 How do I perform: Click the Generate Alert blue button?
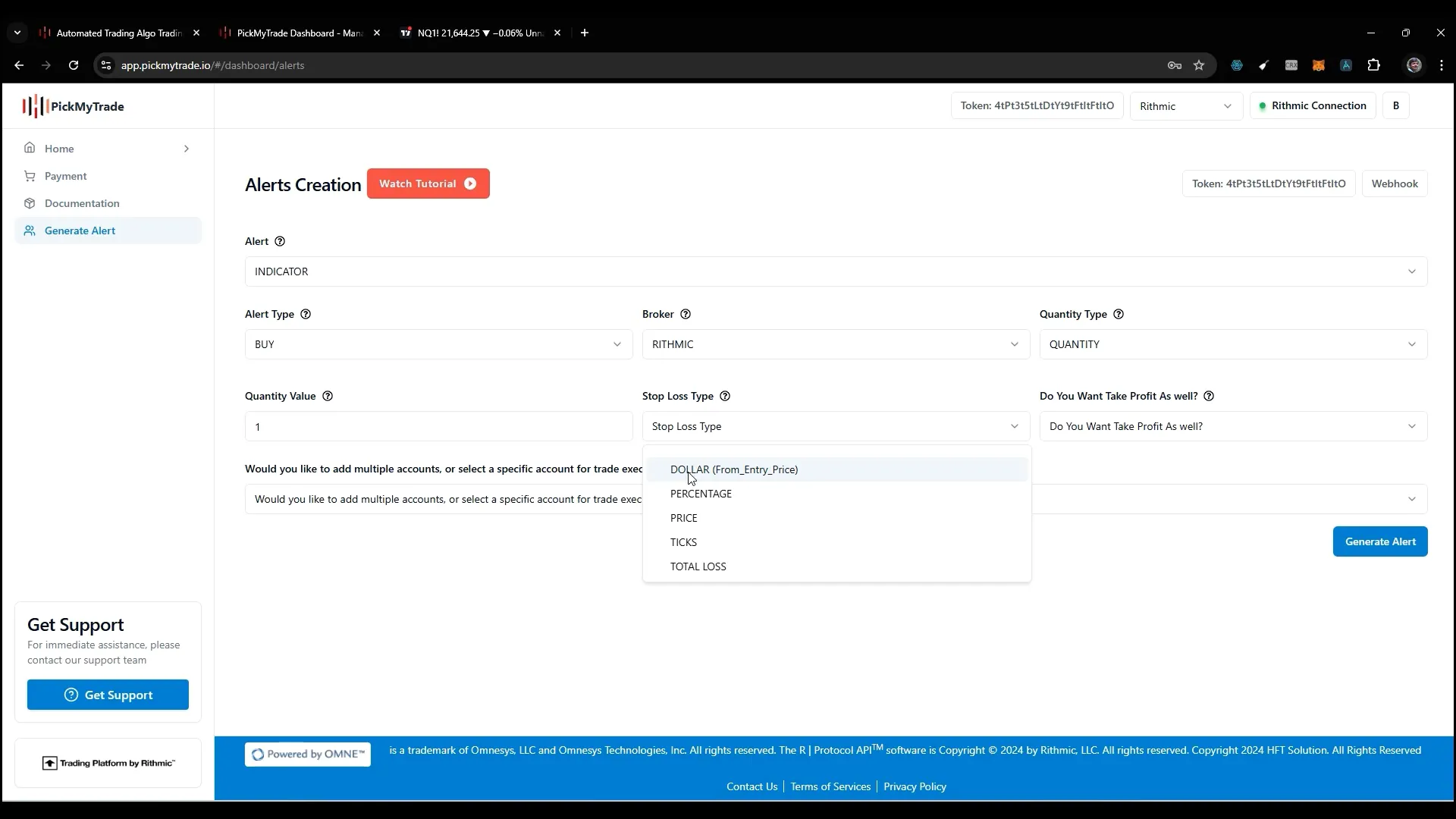1380,541
